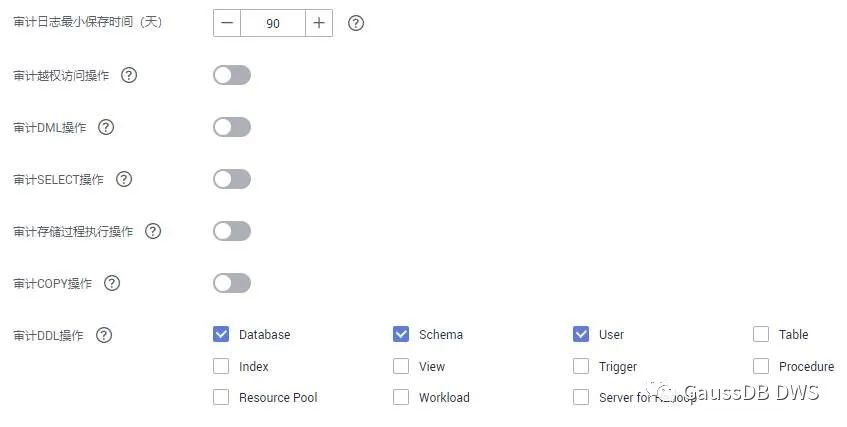Click help icon next to 审计COPY操作

click(x=112, y=283)
